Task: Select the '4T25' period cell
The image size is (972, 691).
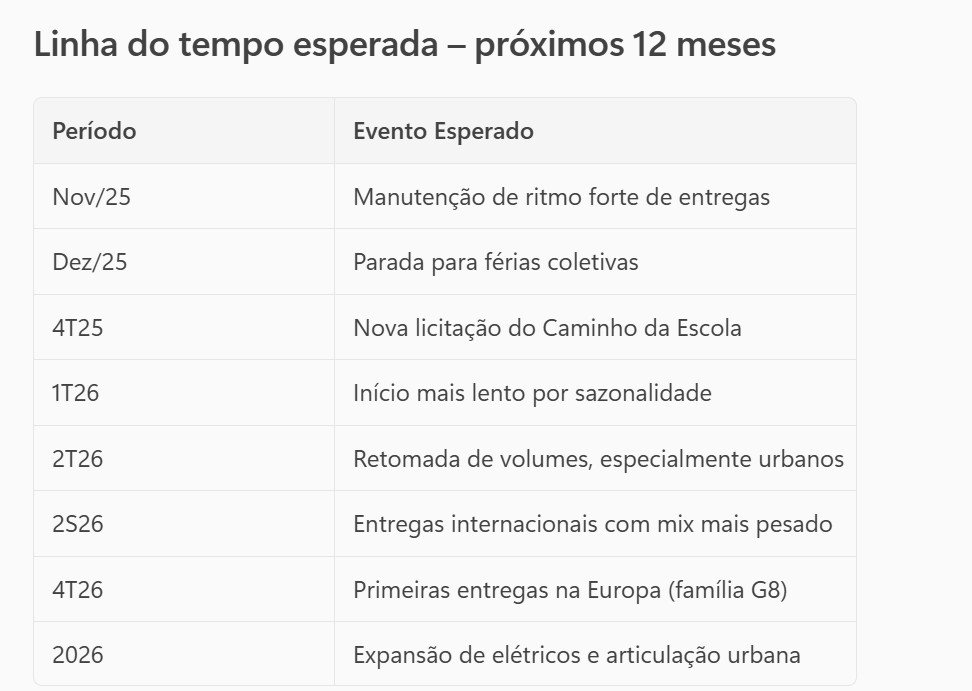Action: [78, 328]
